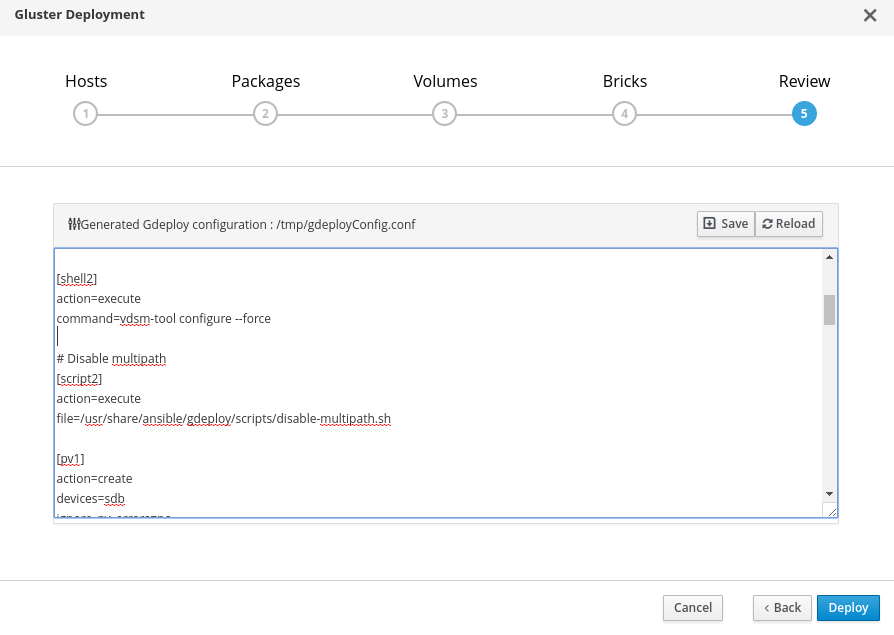Click the sliders icon beside Generated Gdeploy configuration
894x635 pixels.
pyautogui.click(x=73, y=224)
